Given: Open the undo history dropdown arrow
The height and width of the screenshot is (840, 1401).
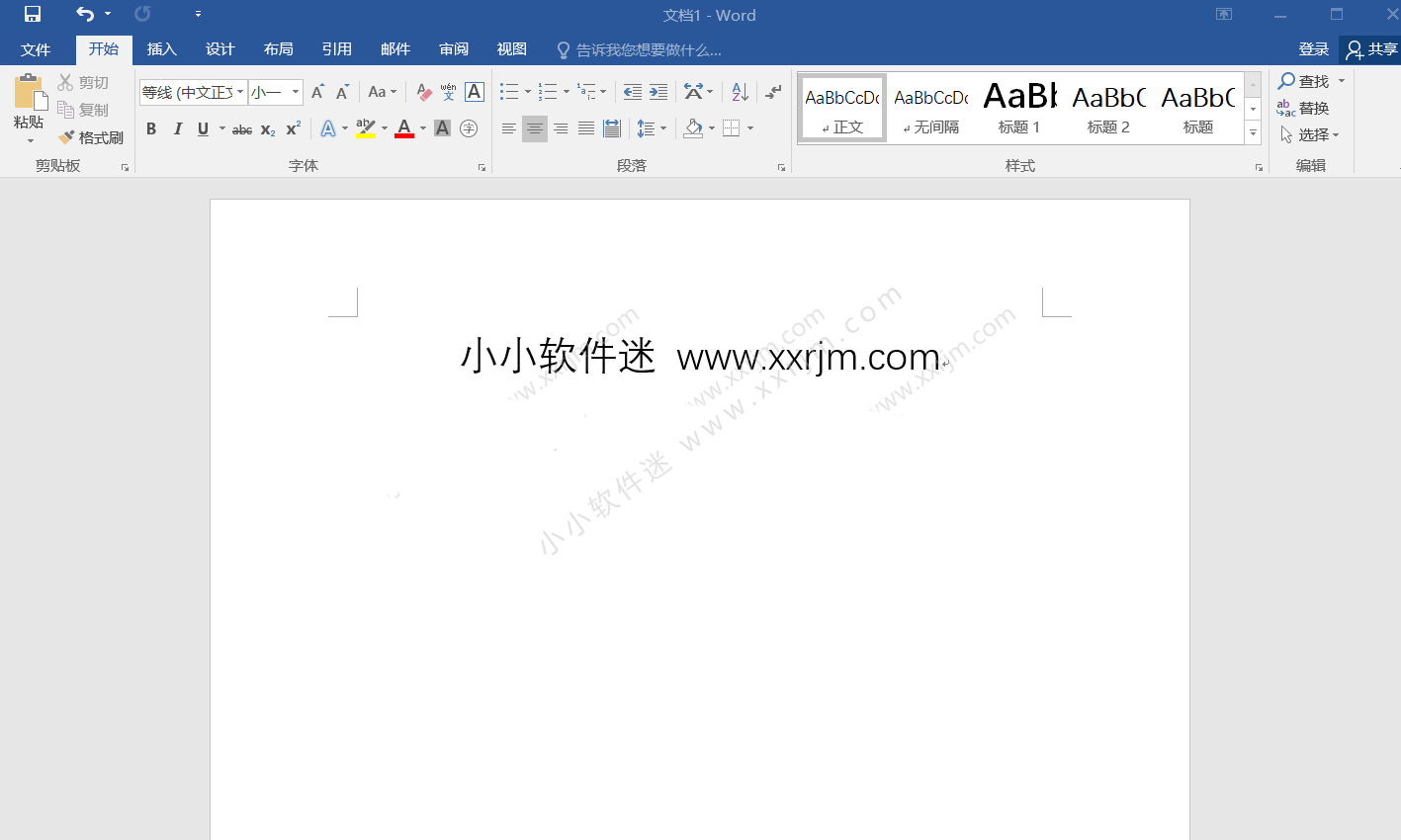Looking at the screenshot, I should click(x=108, y=14).
